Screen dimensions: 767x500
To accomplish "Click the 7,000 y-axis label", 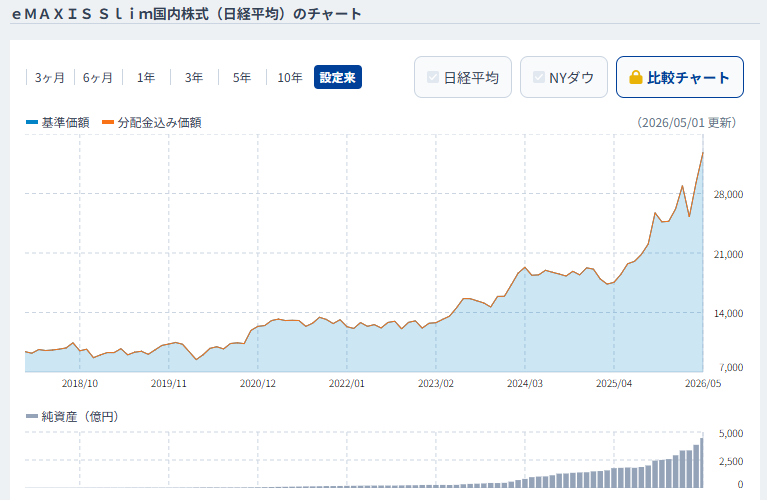I will [731, 367].
